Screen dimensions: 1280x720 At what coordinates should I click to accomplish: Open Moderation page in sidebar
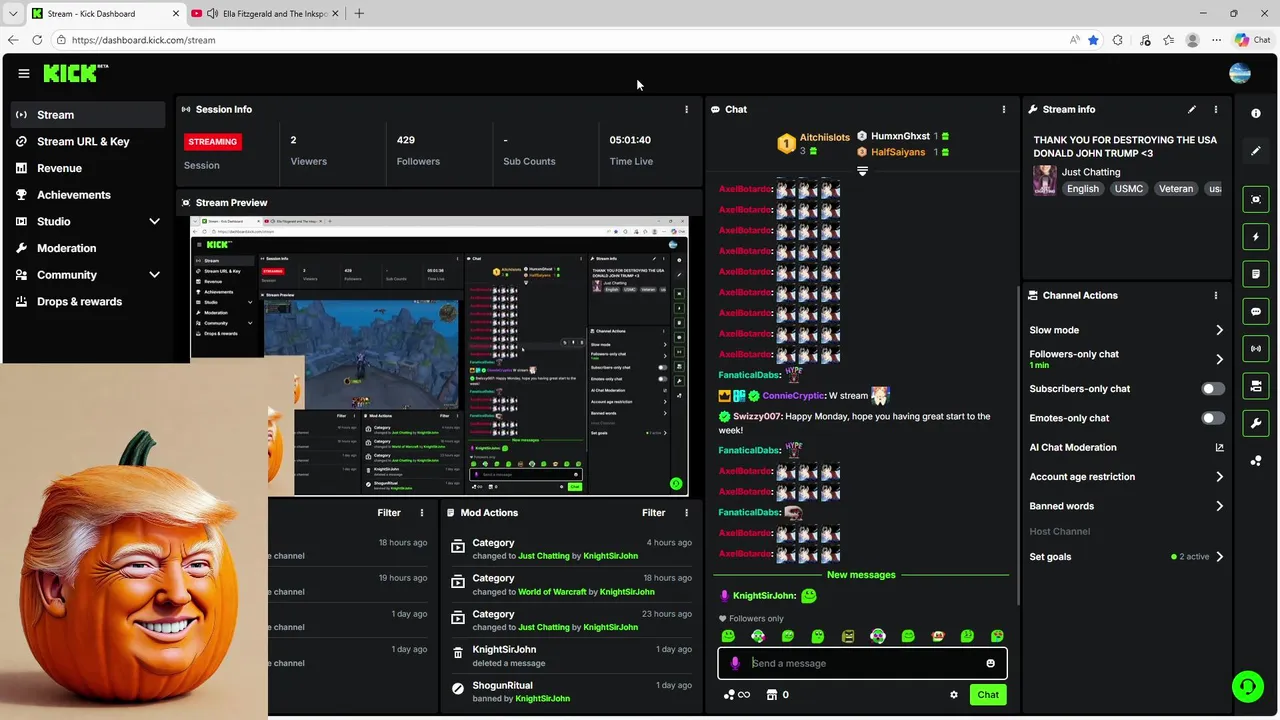pos(87,248)
